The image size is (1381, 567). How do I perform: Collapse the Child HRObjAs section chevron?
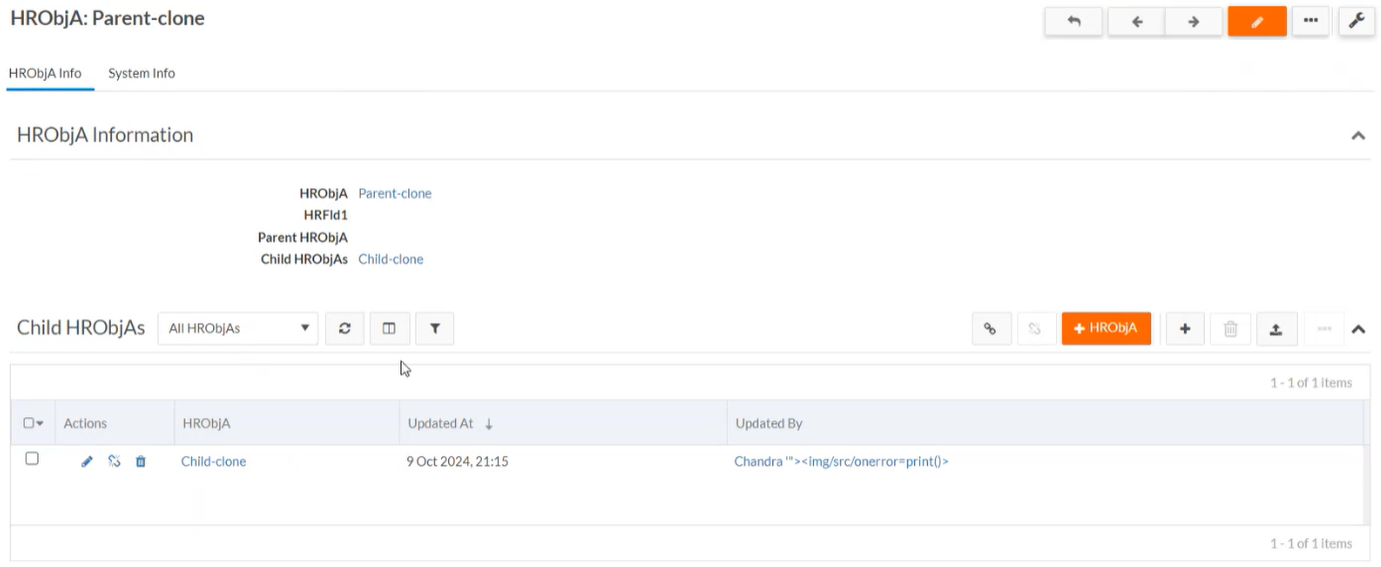1357,328
